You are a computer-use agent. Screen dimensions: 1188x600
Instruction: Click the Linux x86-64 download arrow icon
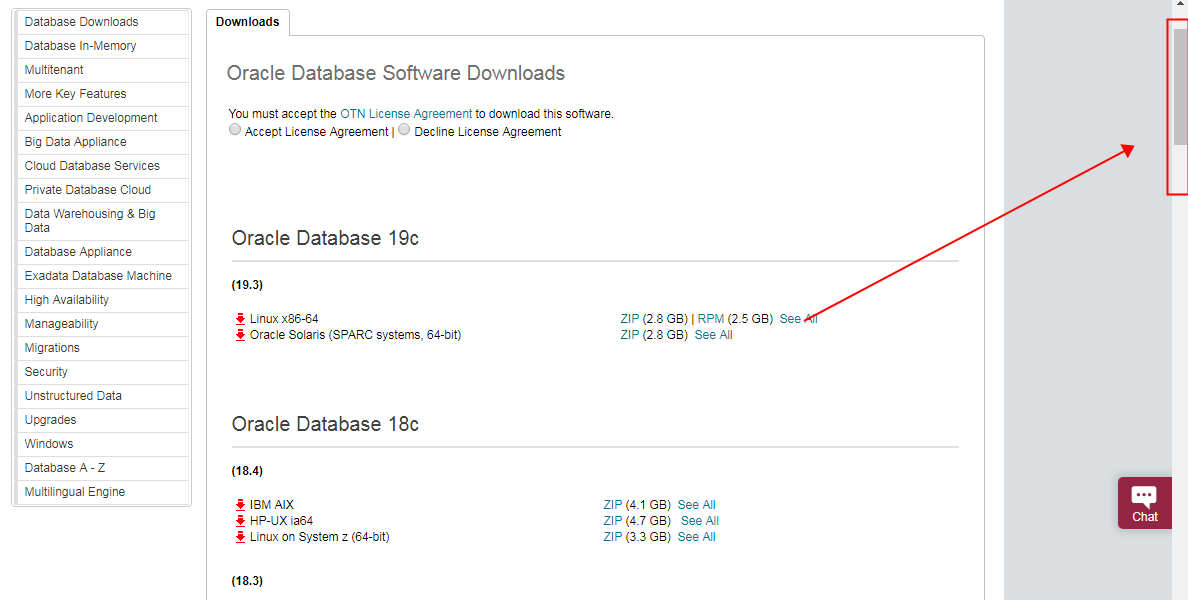tap(240, 319)
